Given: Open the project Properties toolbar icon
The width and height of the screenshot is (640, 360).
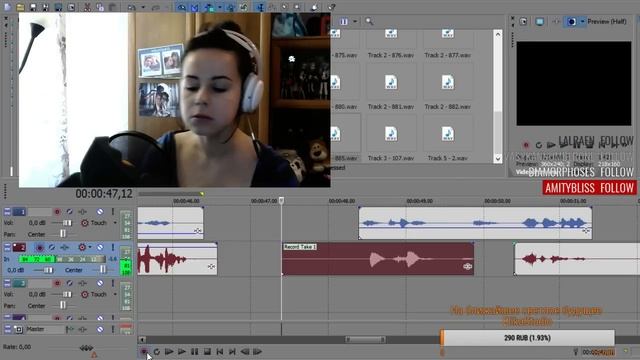Looking at the screenshot, I should point(71,7).
